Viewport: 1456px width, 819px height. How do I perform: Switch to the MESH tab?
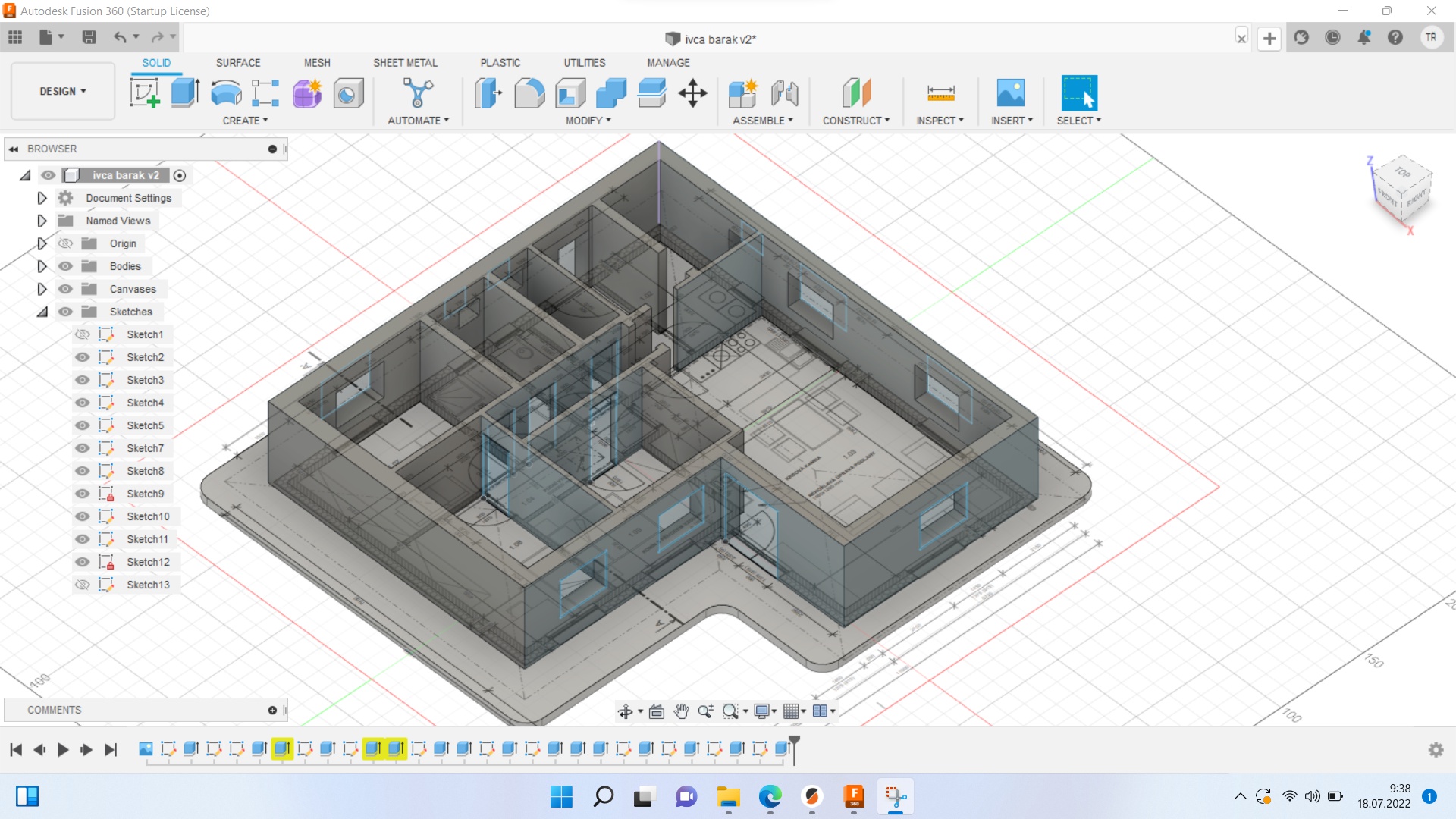point(317,63)
